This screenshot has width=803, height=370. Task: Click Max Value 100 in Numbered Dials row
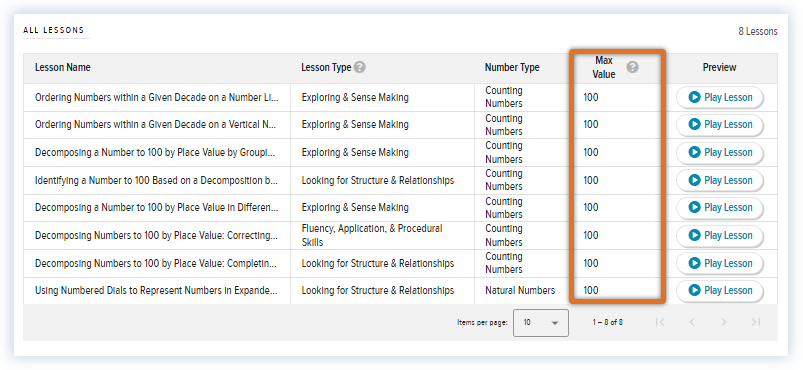590,291
